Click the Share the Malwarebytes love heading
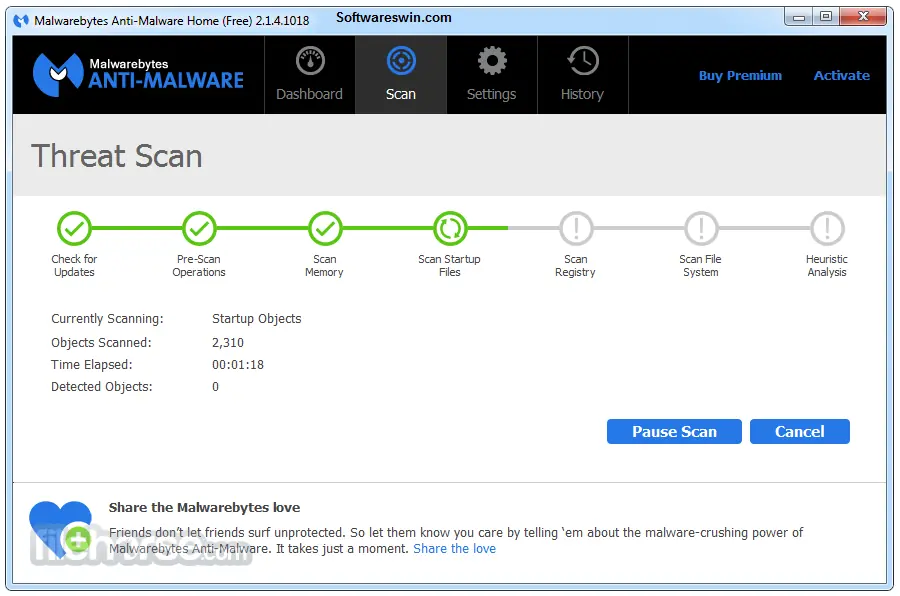 click(204, 508)
